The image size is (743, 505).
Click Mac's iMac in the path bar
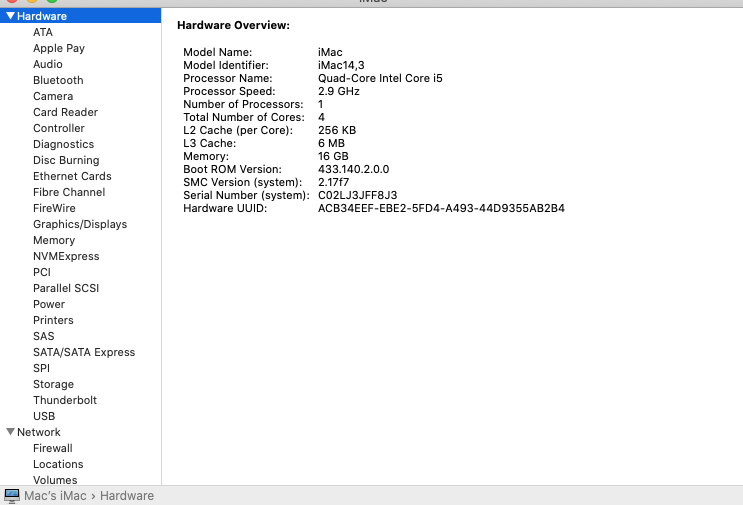click(55, 496)
